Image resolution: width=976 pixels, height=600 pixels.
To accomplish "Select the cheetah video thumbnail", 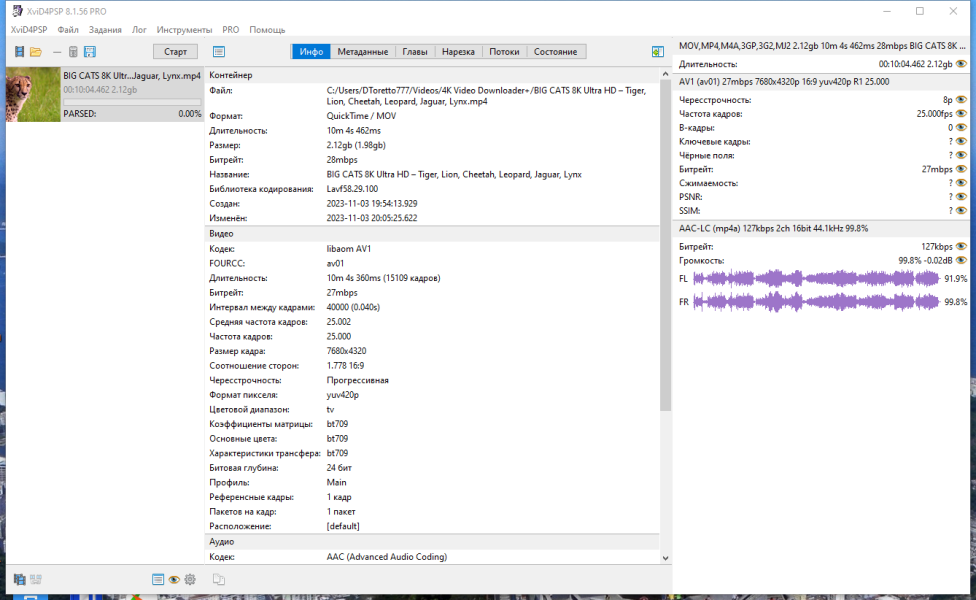I will pos(33,95).
